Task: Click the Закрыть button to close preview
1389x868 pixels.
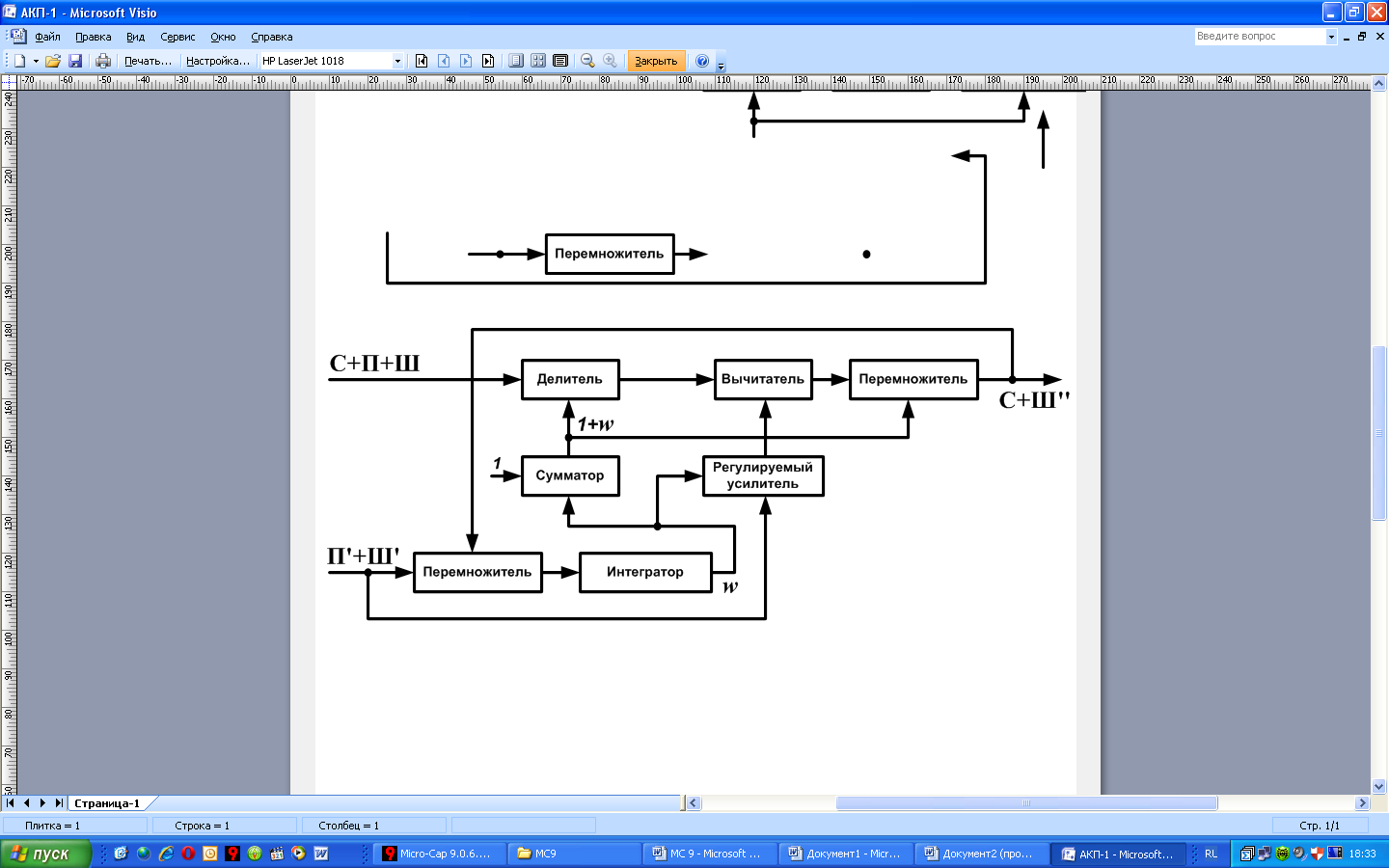Action: click(656, 61)
